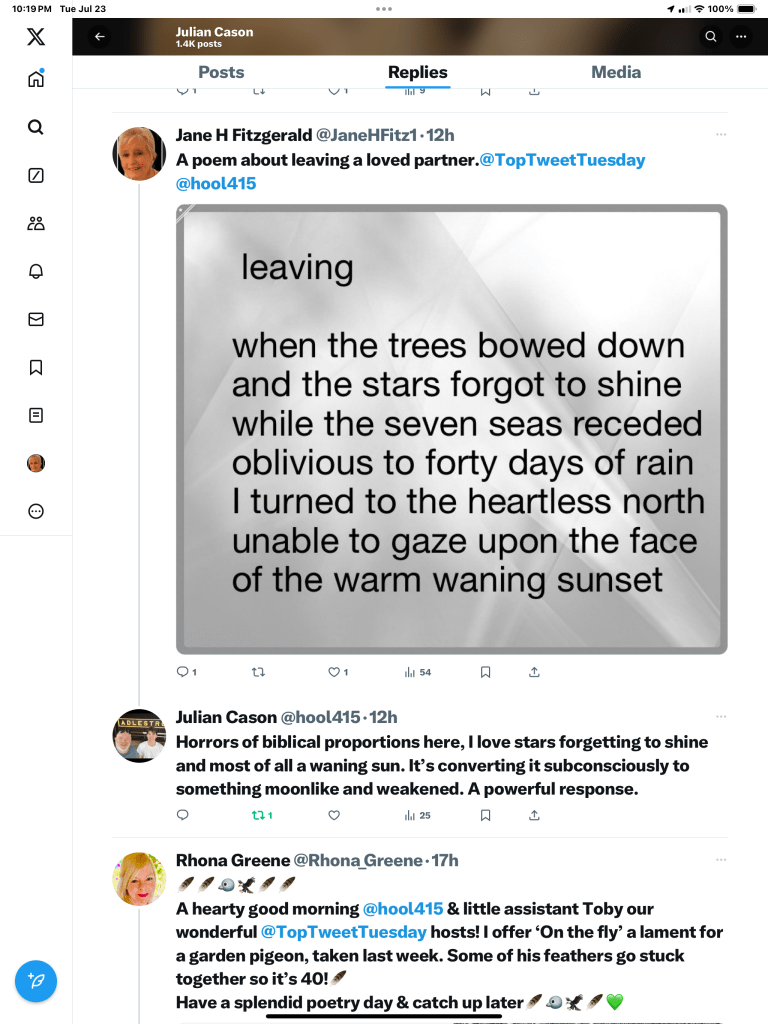Open Bookmarks in the left sidebar
This screenshot has height=1024, width=768.
click(36, 367)
